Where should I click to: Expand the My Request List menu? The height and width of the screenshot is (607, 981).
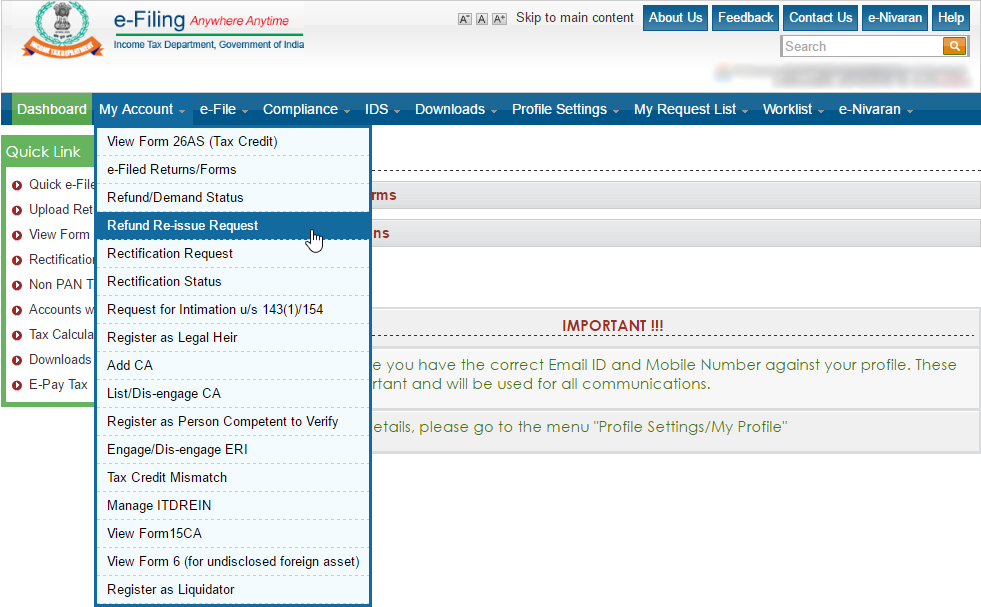point(691,110)
